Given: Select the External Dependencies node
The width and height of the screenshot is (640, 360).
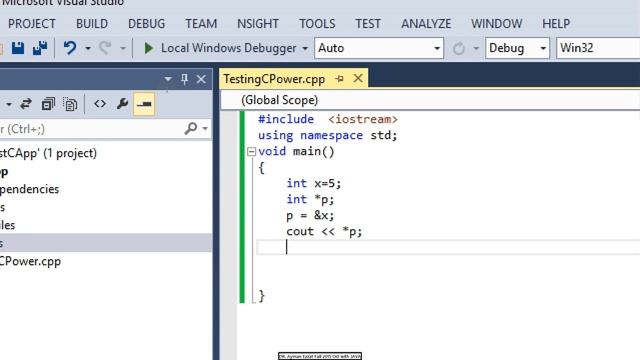Looking at the screenshot, I should [x=29, y=189].
